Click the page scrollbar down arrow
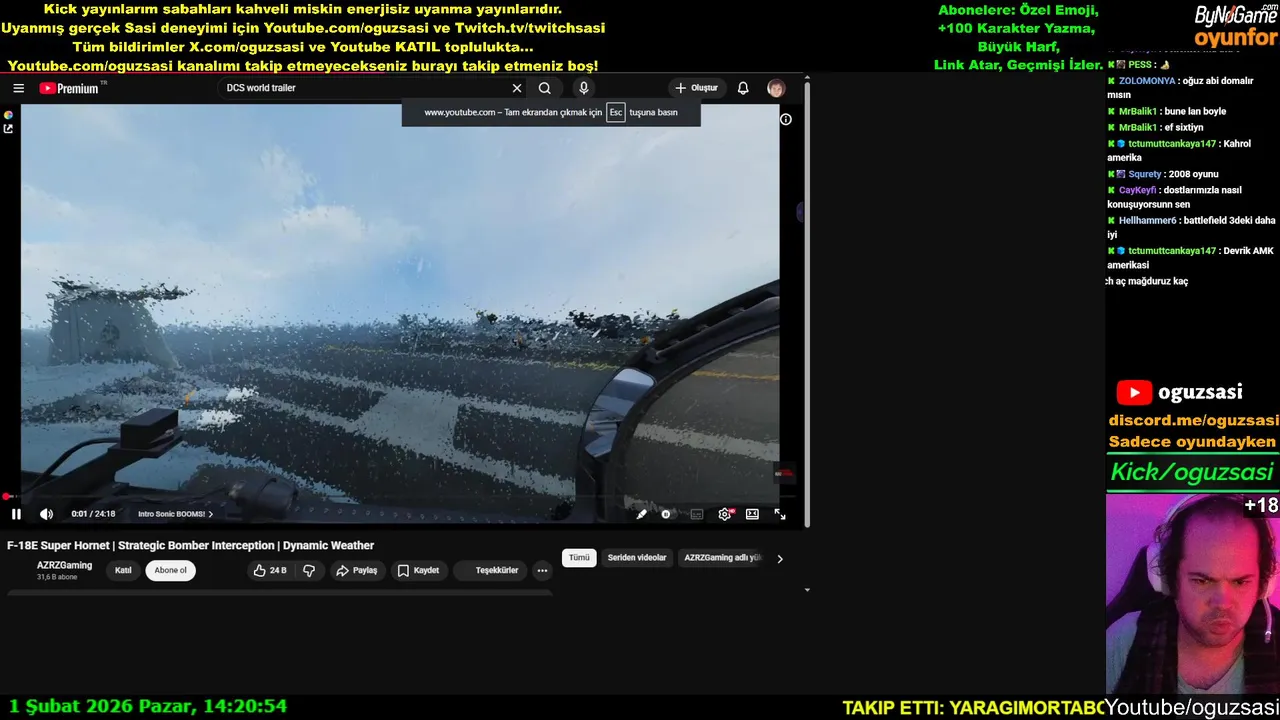 coord(806,589)
